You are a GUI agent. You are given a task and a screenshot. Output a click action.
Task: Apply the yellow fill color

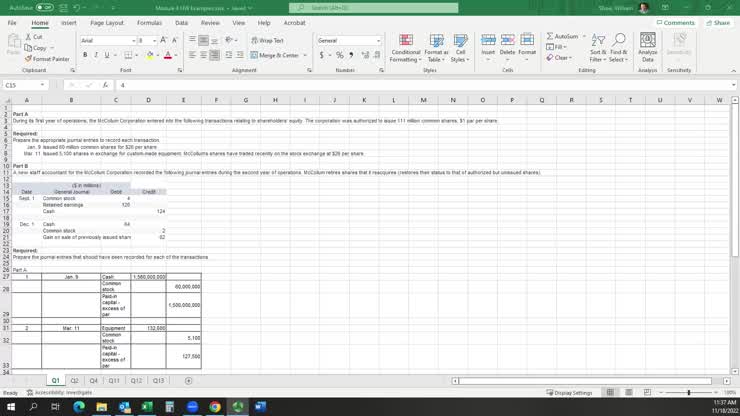(150, 55)
